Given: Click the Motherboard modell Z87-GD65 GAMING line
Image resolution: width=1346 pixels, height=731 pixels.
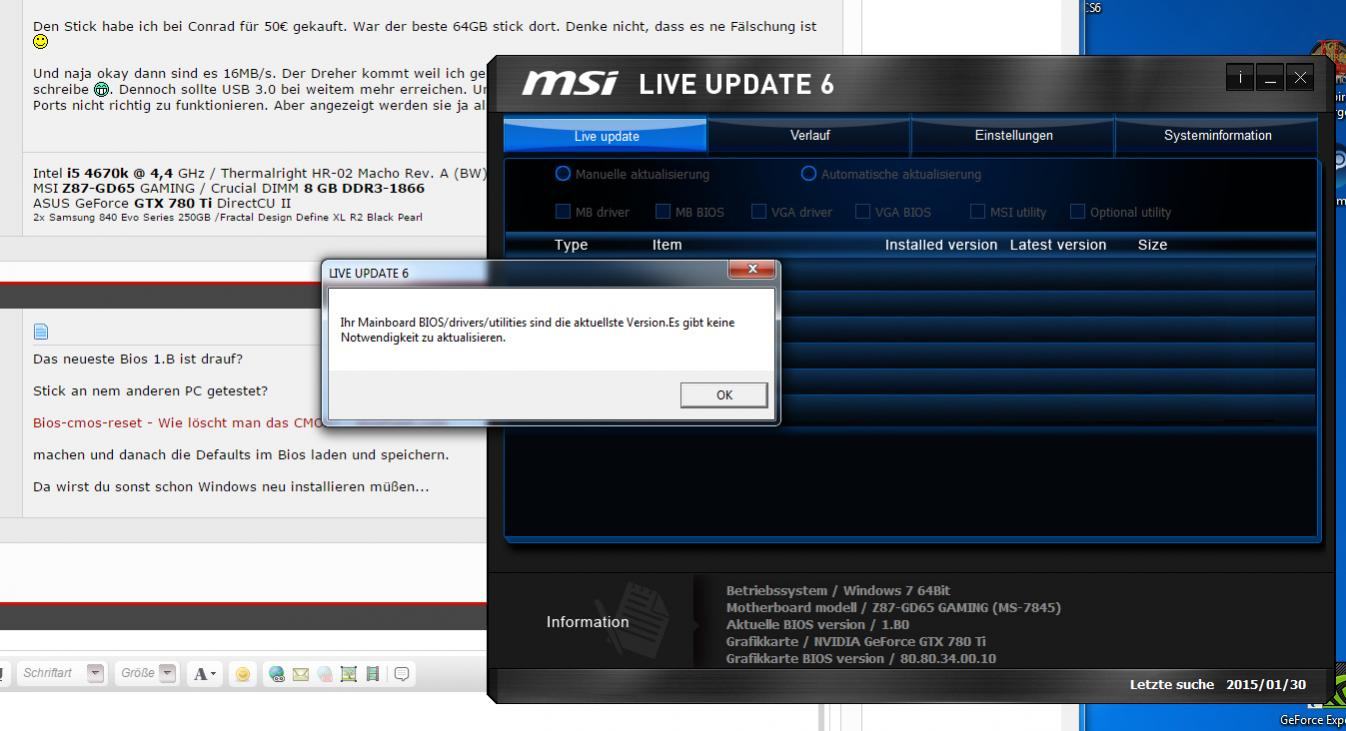Looking at the screenshot, I should point(893,607).
